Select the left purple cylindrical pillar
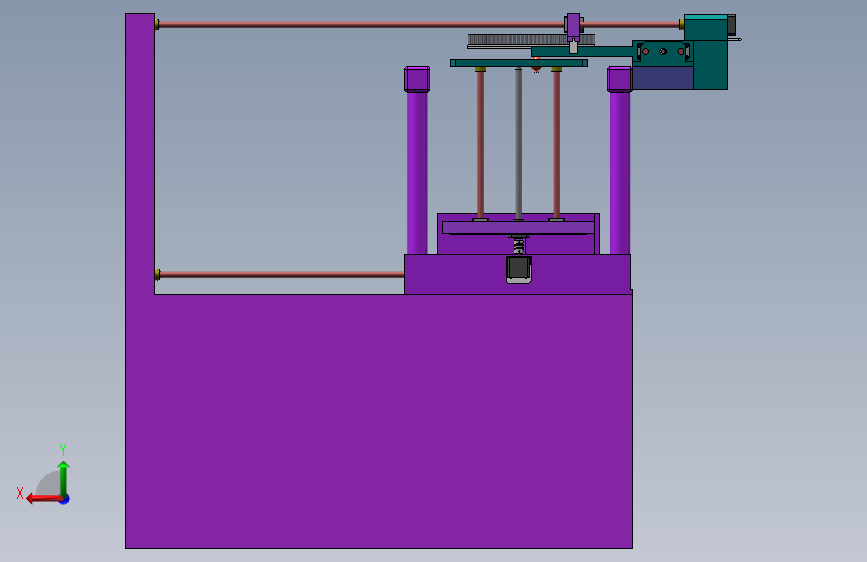 [x=417, y=173]
